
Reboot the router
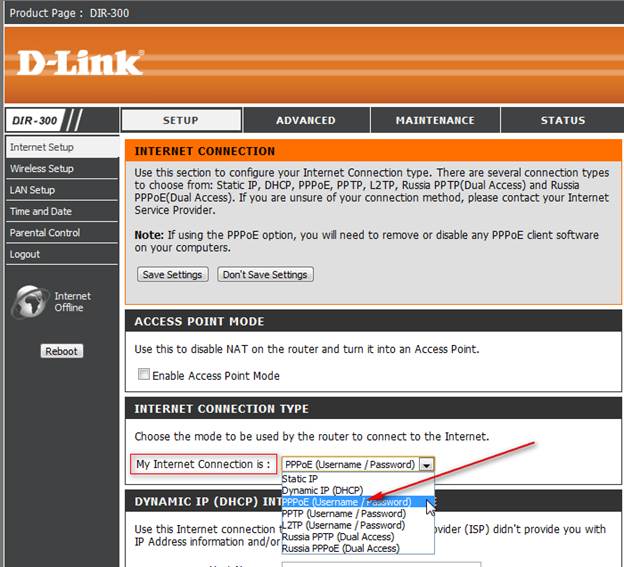62,351
